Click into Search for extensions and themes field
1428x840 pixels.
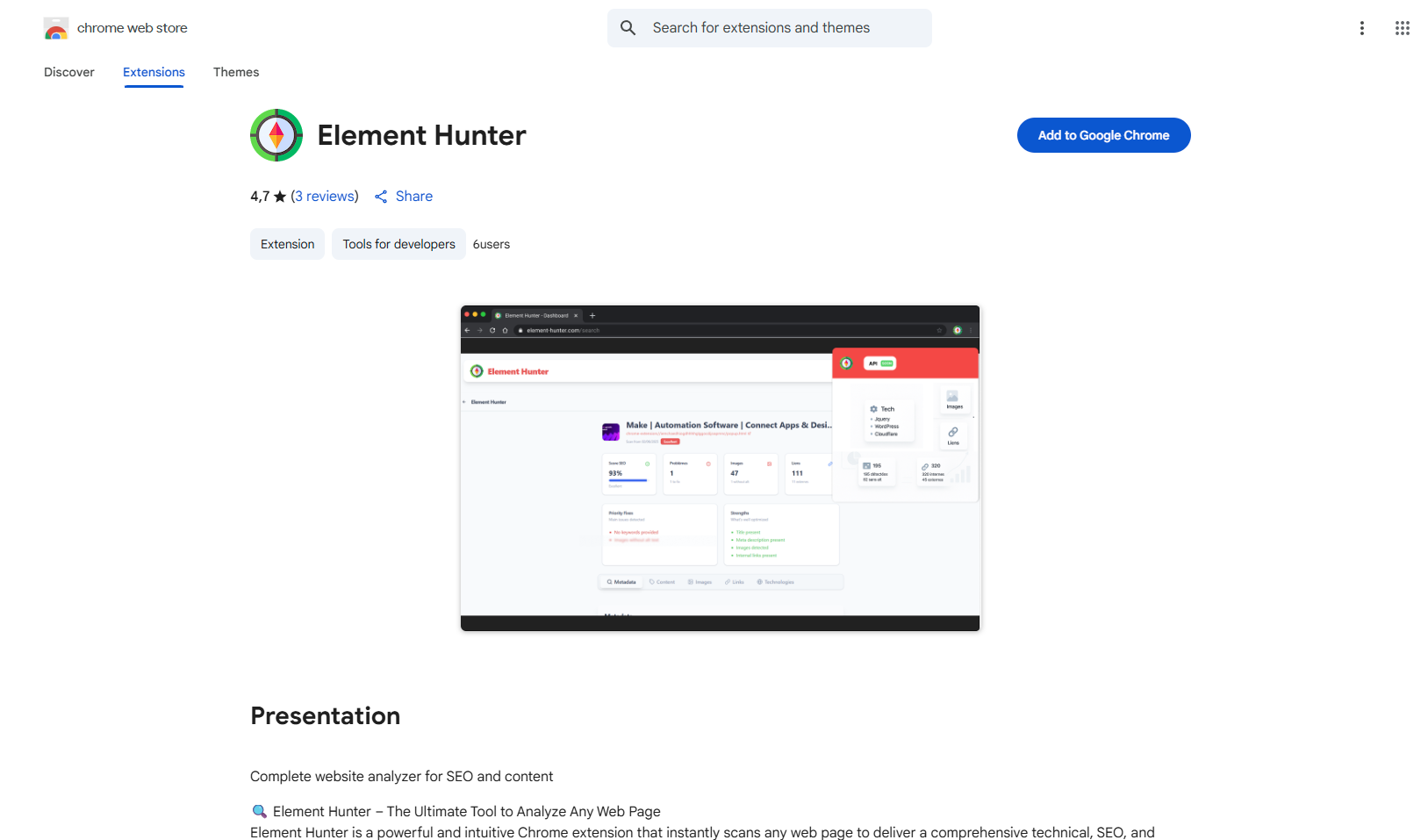click(x=770, y=28)
